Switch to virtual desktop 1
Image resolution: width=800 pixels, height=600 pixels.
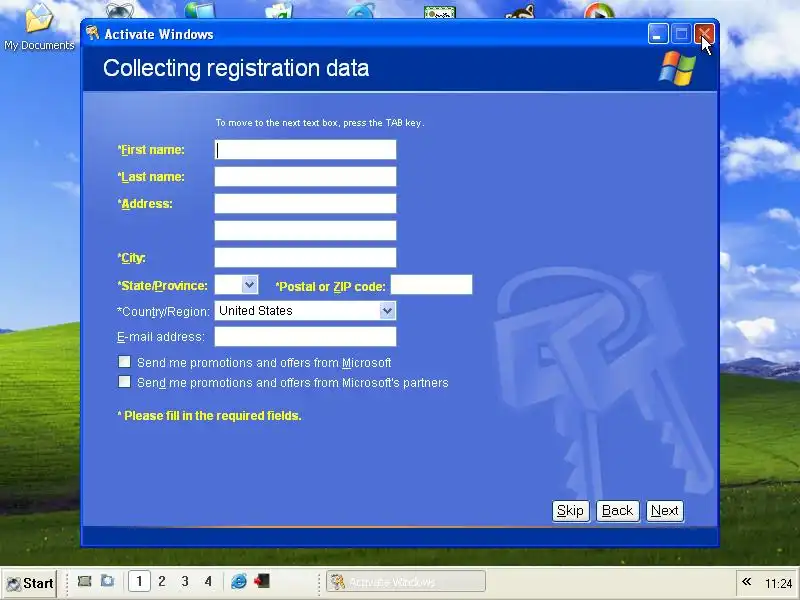click(139, 581)
